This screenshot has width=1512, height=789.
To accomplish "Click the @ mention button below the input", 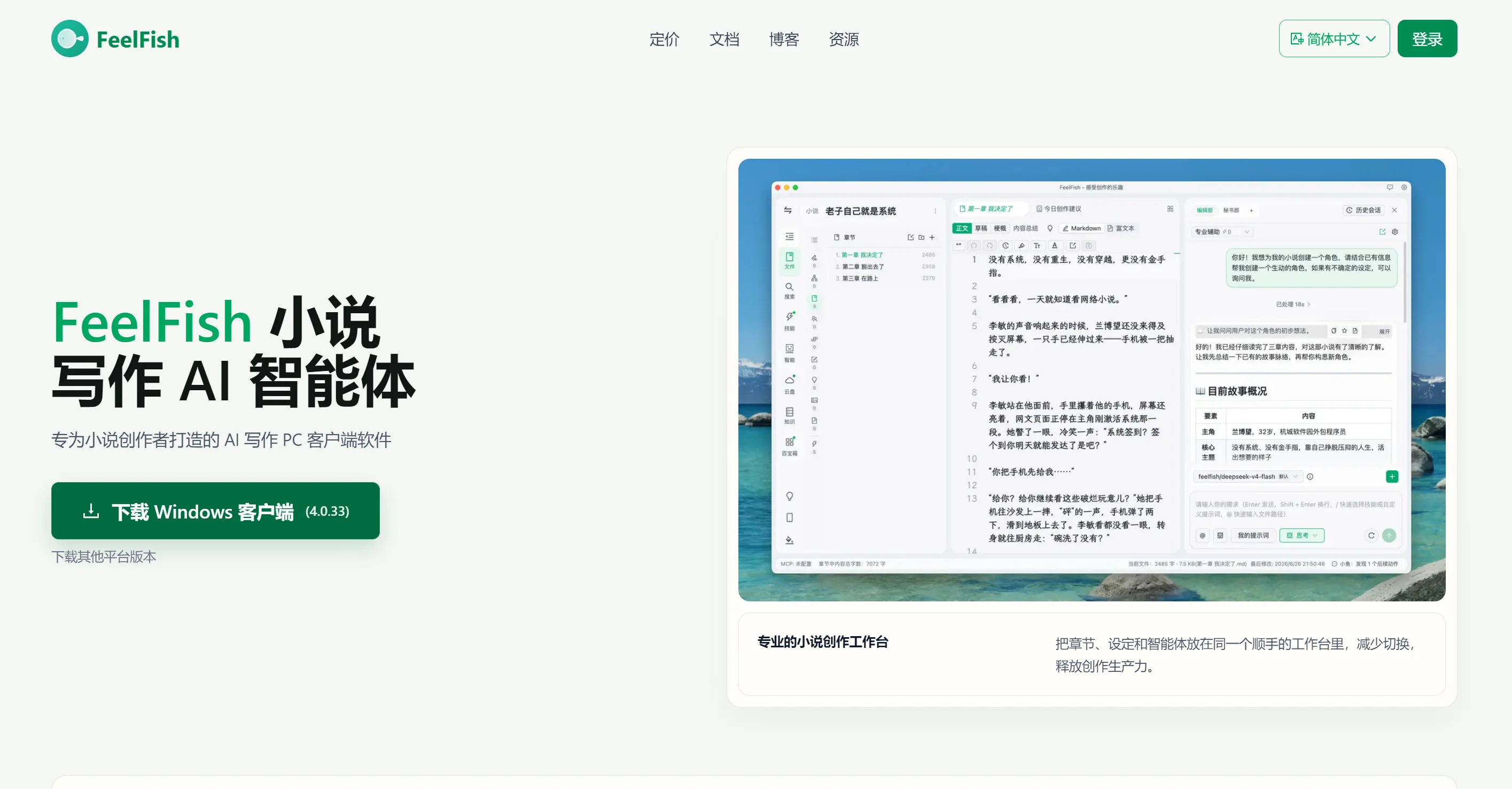I will (1203, 536).
